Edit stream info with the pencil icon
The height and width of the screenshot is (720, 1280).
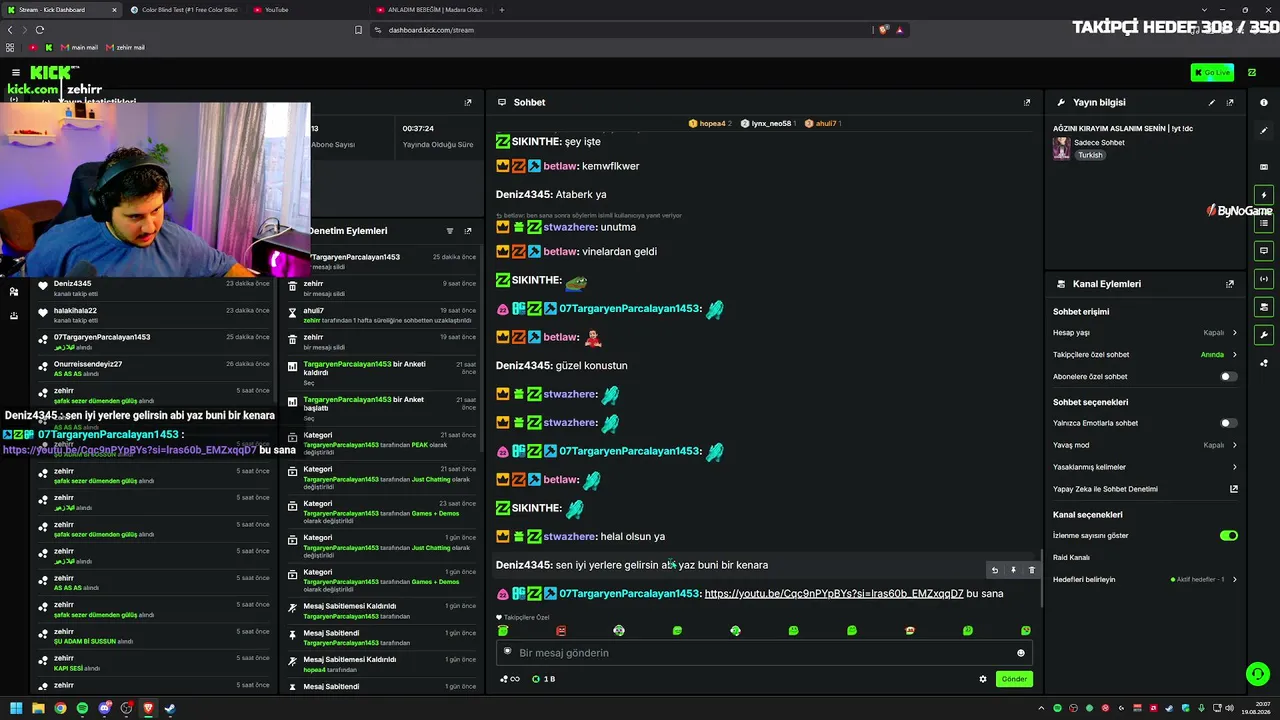1212,102
